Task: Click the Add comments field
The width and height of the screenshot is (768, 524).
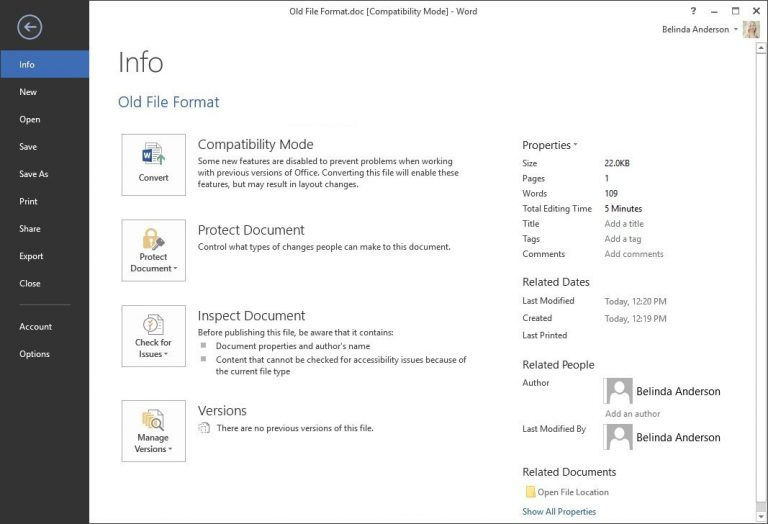Action: click(x=634, y=254)
